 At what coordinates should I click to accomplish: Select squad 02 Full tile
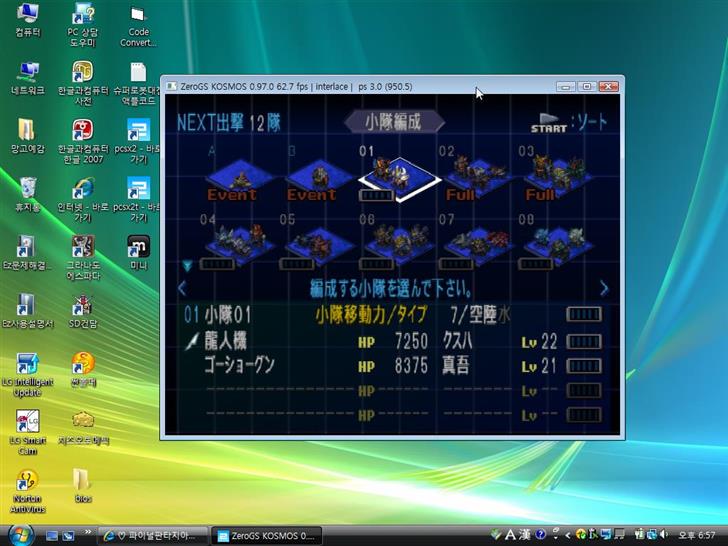[x=478, y=178]
